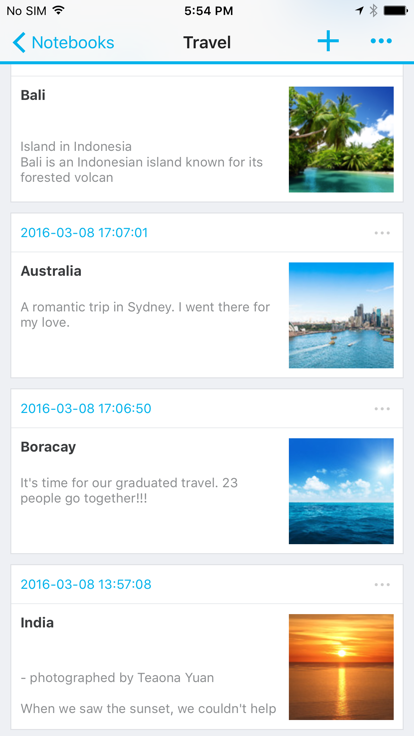Open the Boracay note title
Screen dimensions: 414x736
point(48,447)
